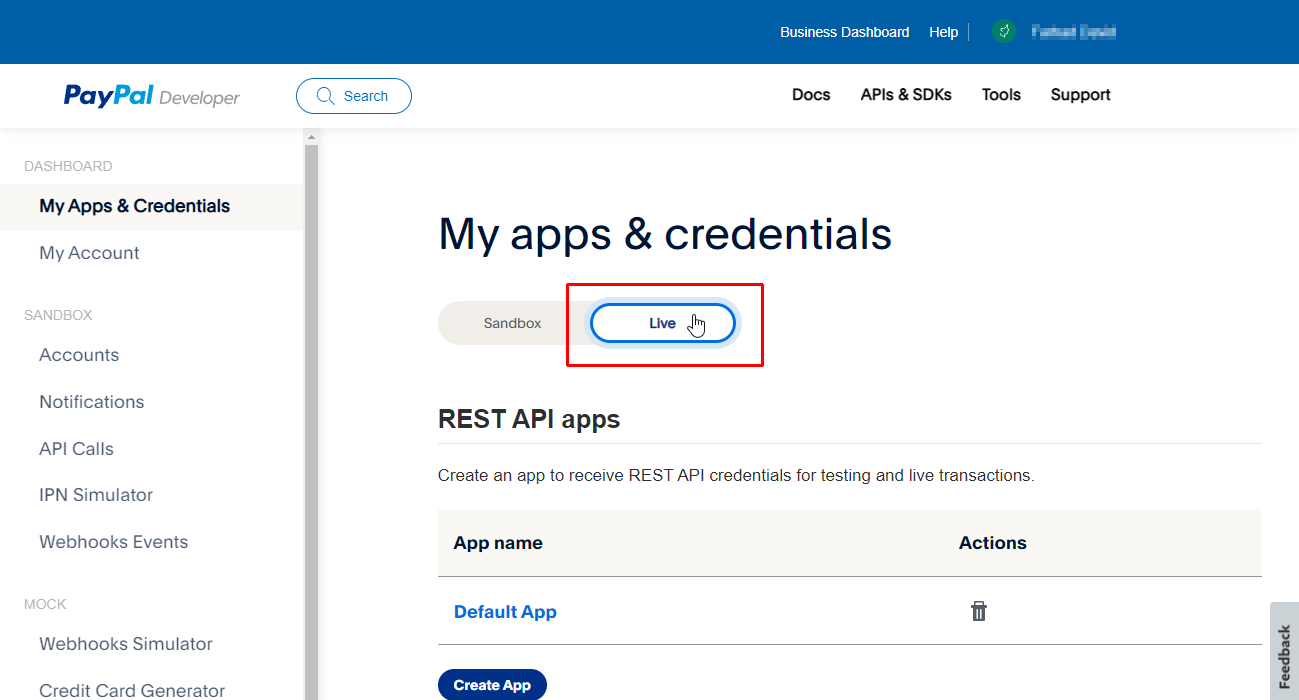Open the Docs menu
The image size is (1299, 700).
click(811, 95)
